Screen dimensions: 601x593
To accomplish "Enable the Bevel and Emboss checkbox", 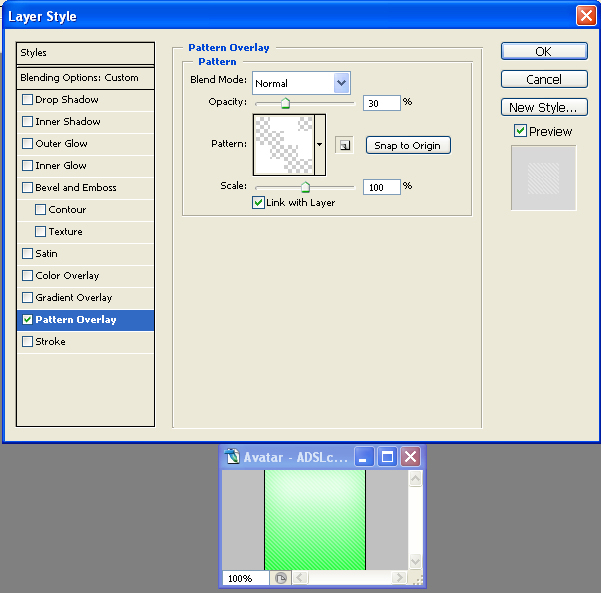I will click(28, 187).
